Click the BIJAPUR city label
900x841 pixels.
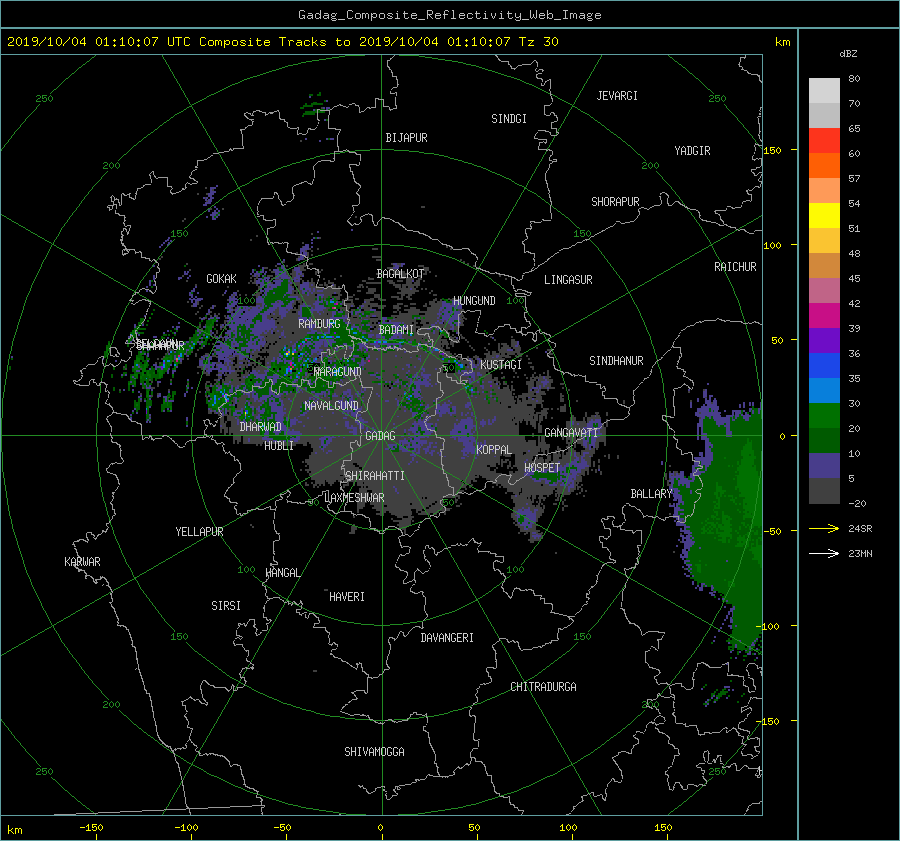[406, 138]
